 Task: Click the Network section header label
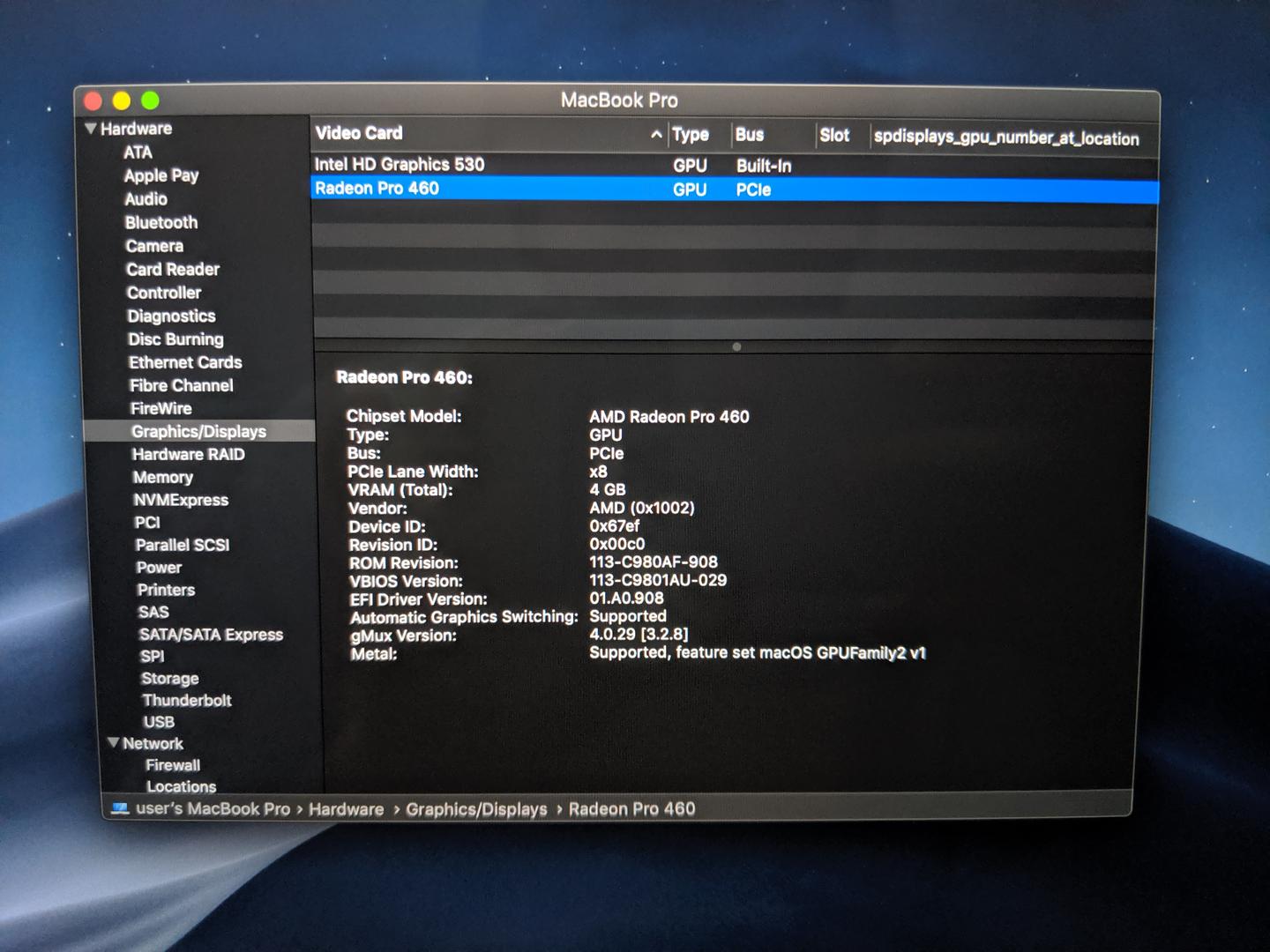[153, 743]
